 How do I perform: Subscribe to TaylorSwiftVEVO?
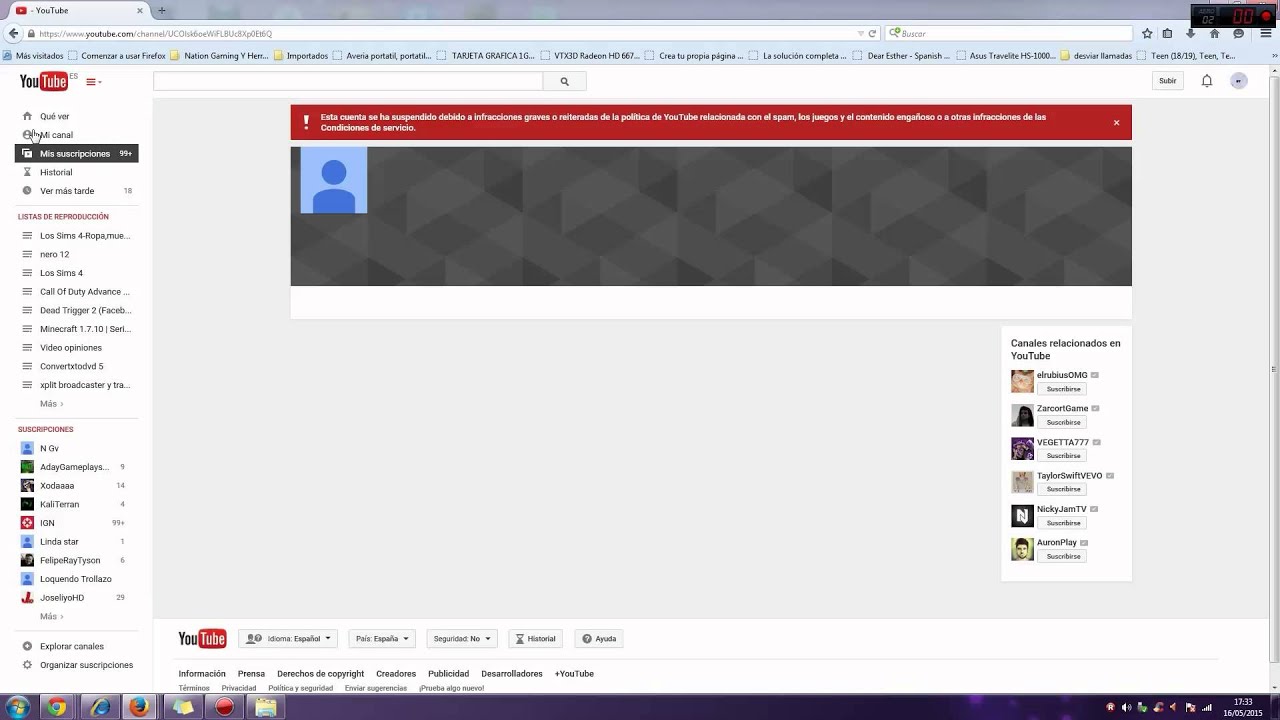click(x=1063, y=489)
